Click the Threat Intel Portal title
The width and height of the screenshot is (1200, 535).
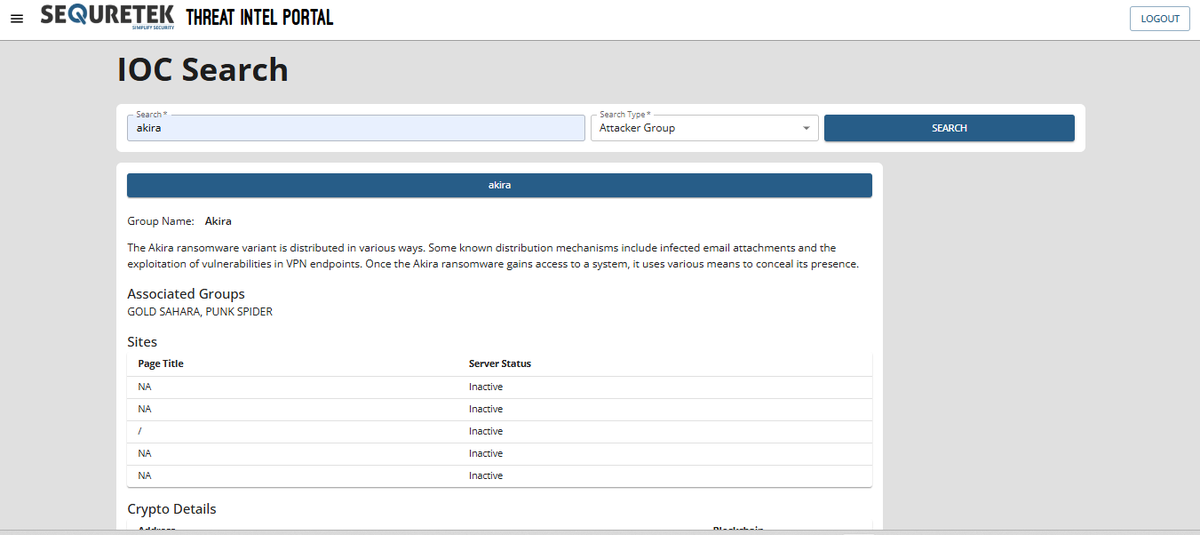(x=260, y=17)
